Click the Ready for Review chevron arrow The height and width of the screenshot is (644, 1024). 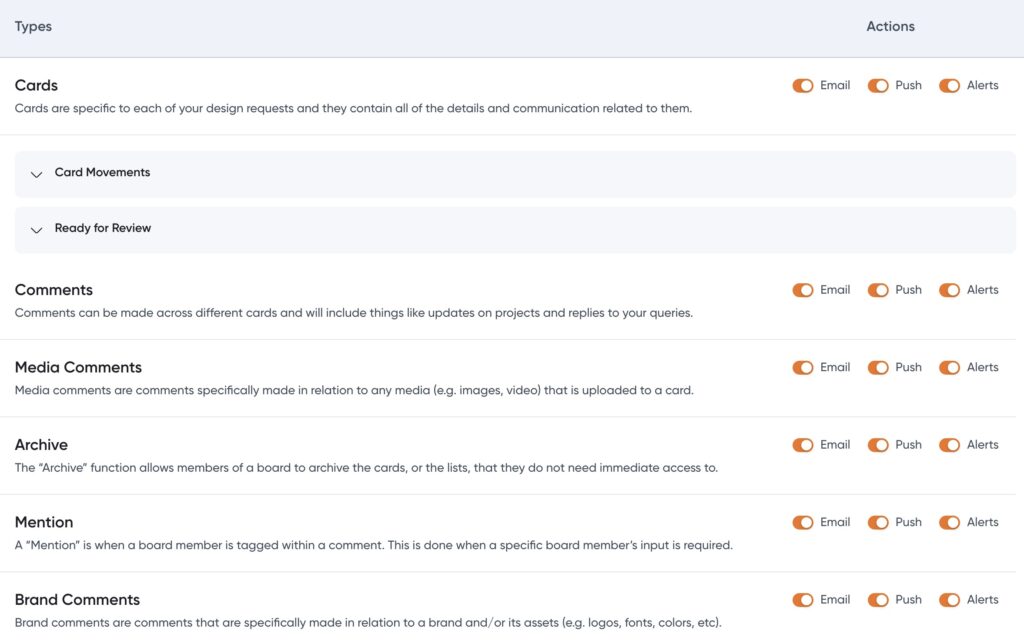[x=37, y=230]
